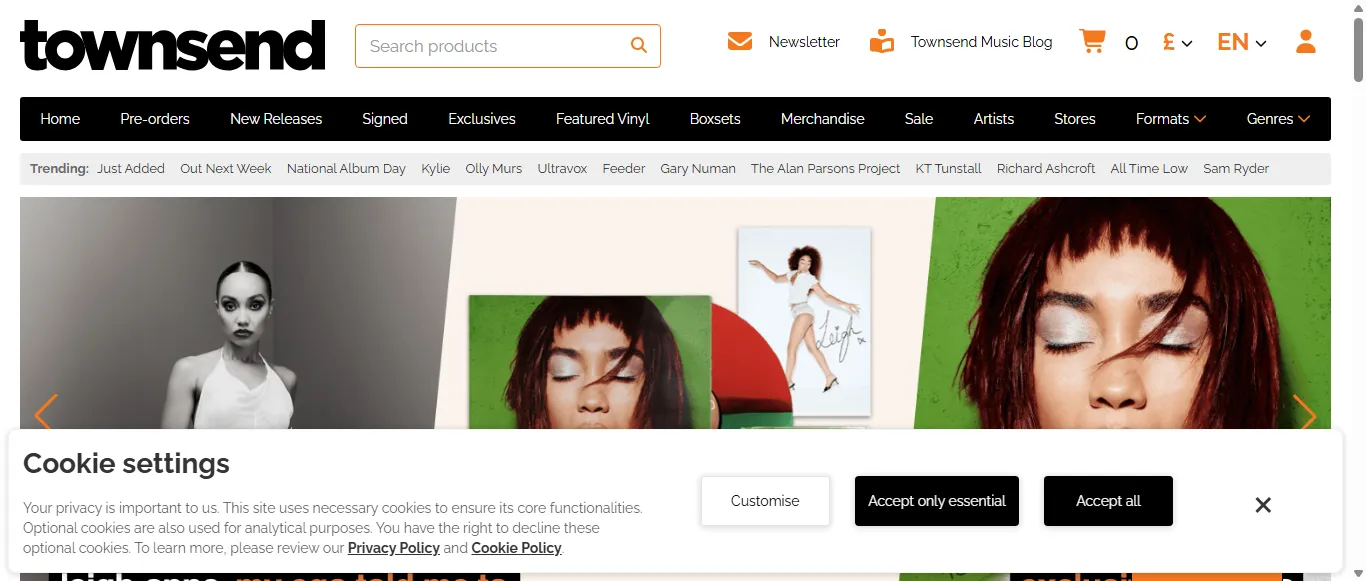
Task: Expand the Formats menu
Action: pyautogui.click(x=1170, y=119)
